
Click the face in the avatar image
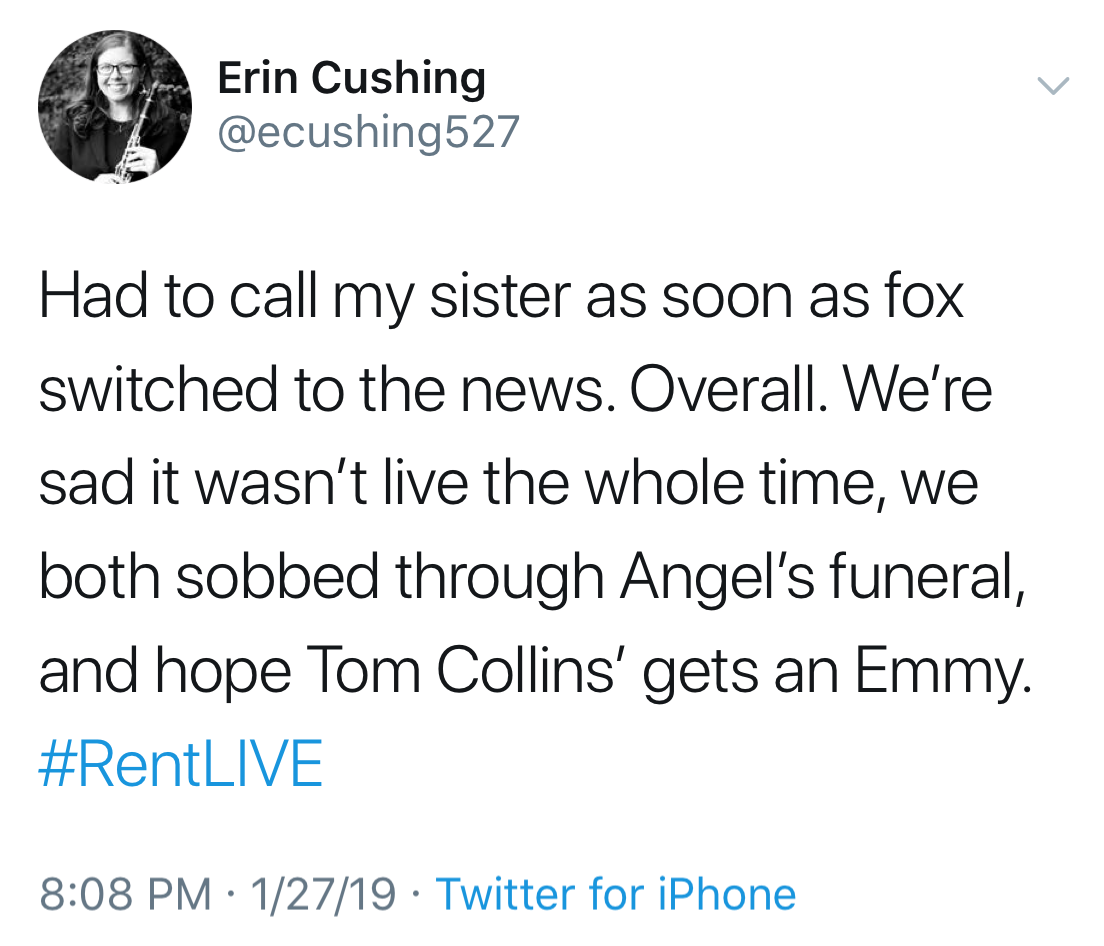click(x=119, y=77)
